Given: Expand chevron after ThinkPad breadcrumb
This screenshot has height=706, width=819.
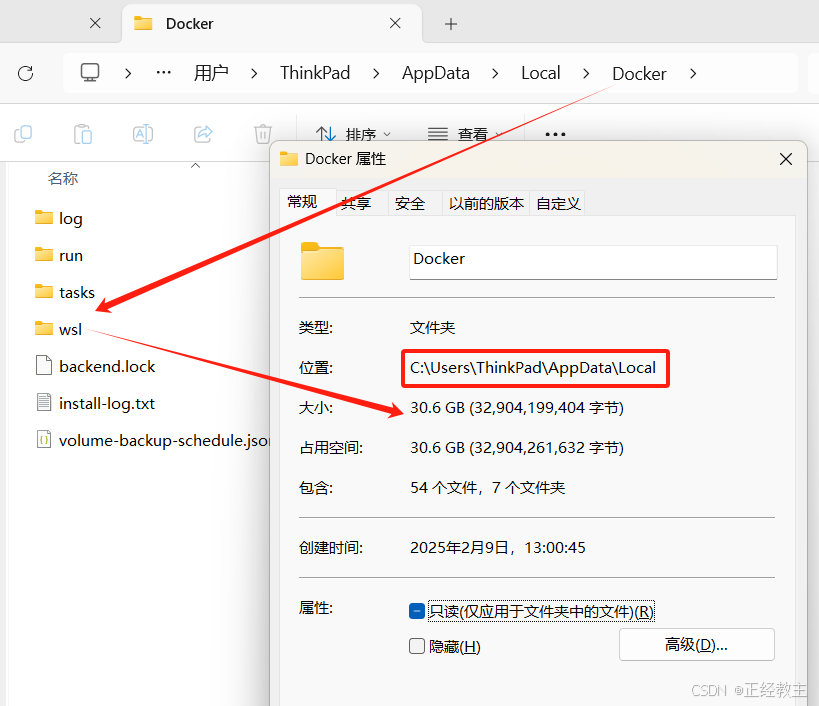Looking at the screenshot, I should point(376,74).
